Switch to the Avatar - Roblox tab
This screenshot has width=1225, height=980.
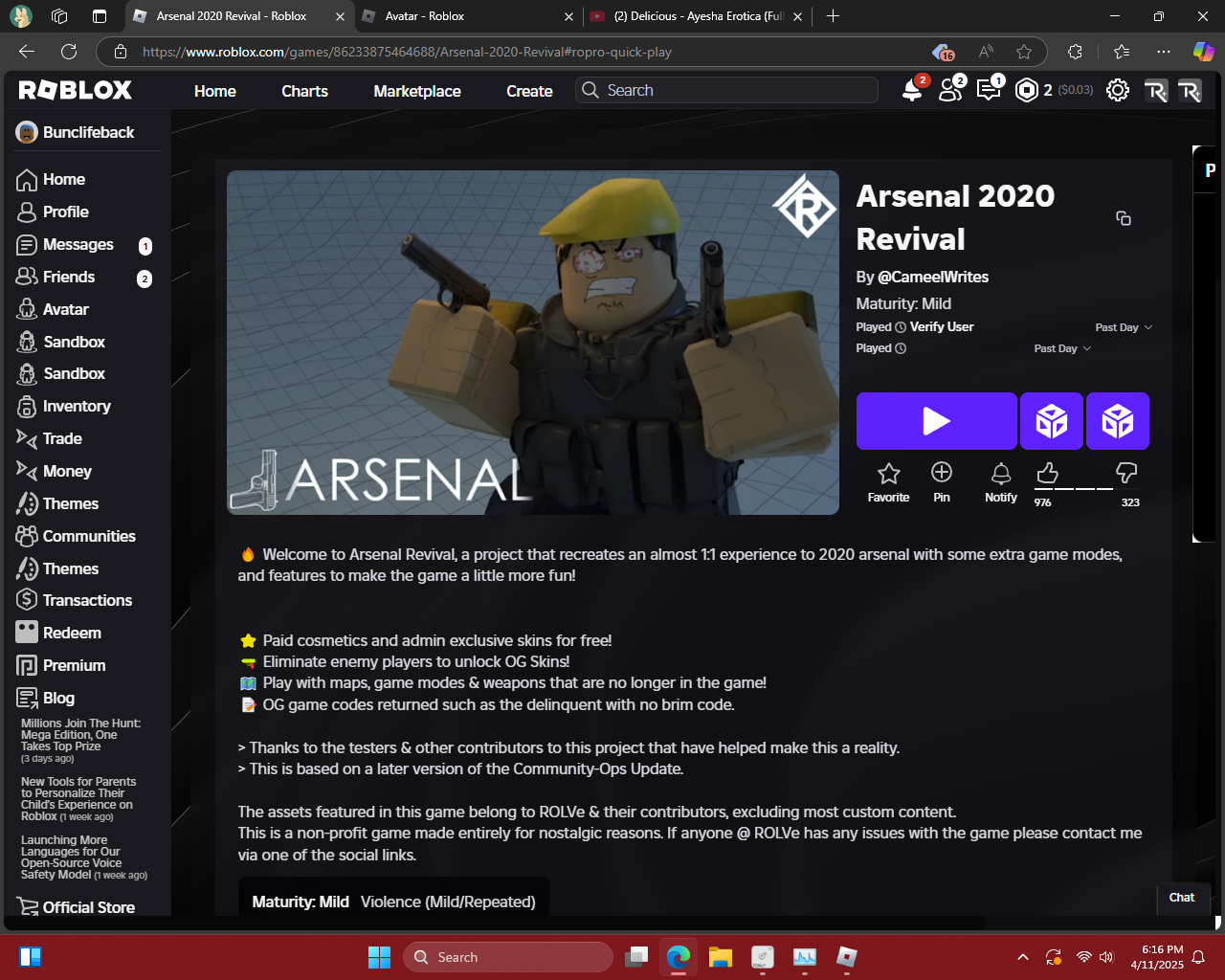[x=467, y=16]
